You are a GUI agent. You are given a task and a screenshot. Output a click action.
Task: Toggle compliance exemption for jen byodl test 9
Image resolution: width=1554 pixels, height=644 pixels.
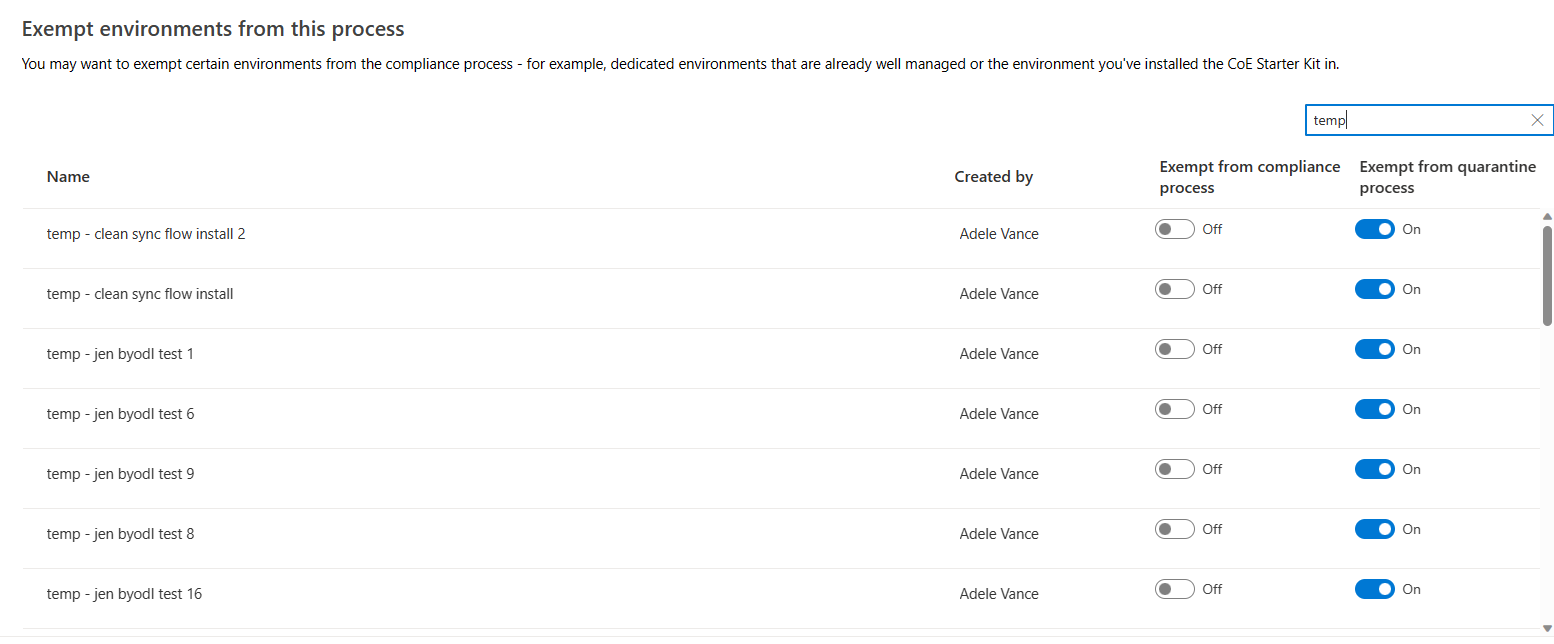point(1174,470)
